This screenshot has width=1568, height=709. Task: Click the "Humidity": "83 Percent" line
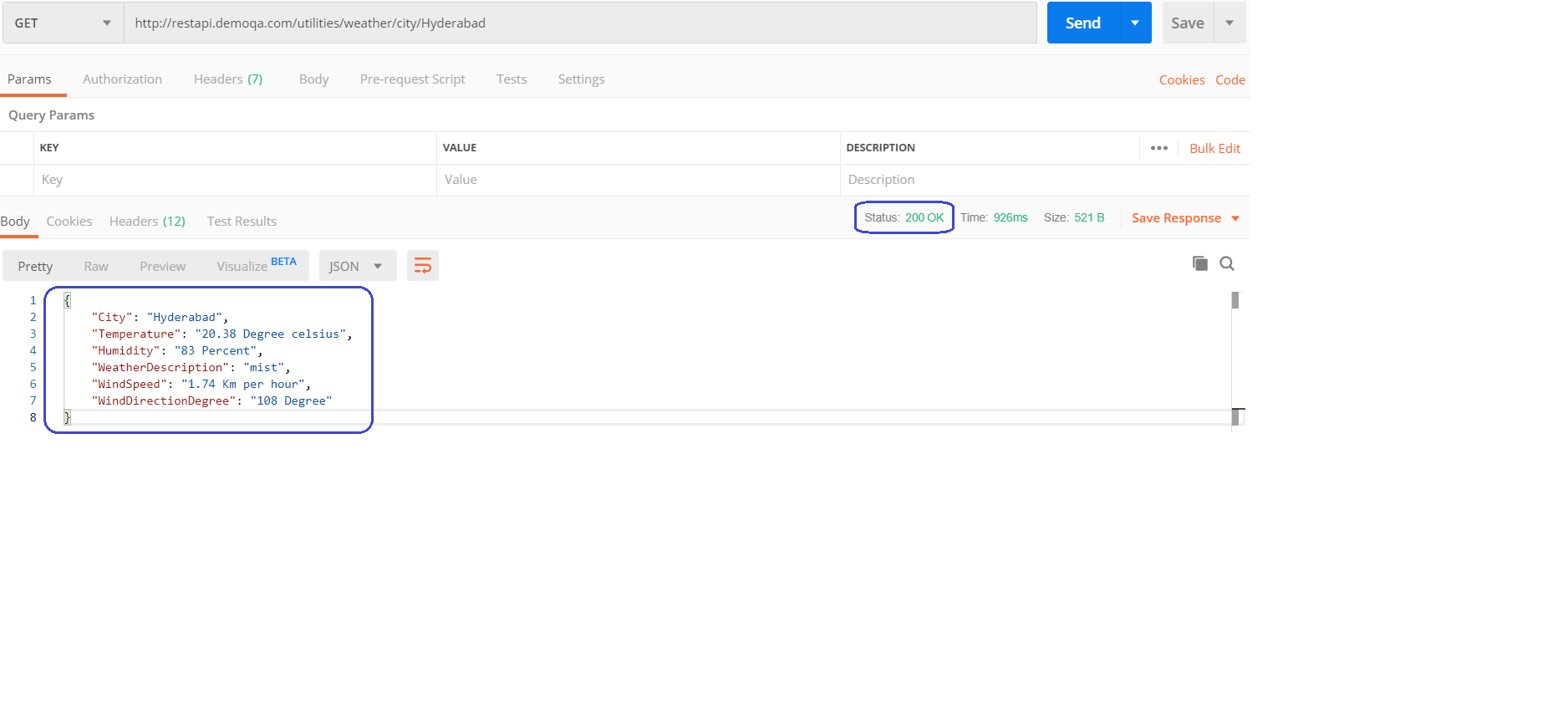177,350
